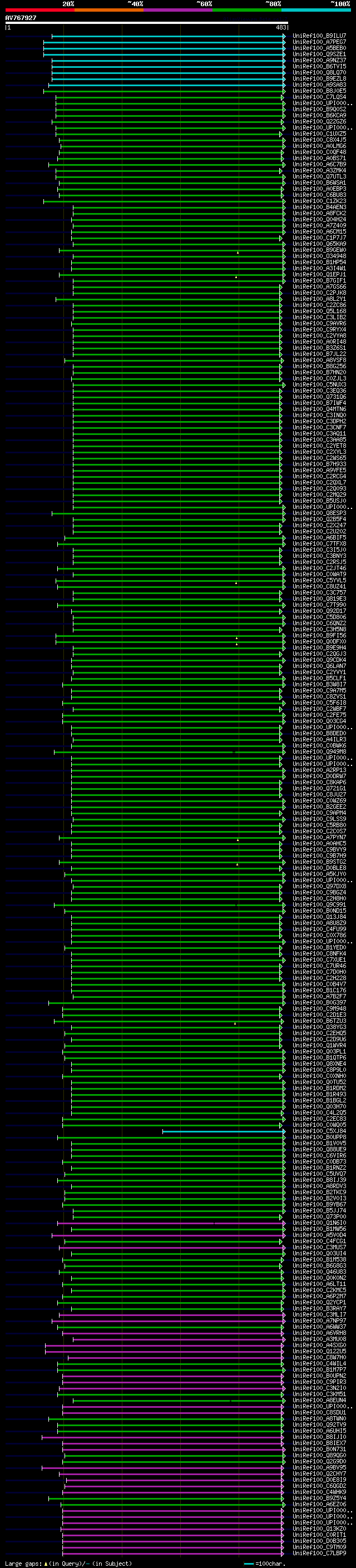Click the short cyan alignment bar for C5XJ84
356x1568 pixels.
click(224, 1131)
